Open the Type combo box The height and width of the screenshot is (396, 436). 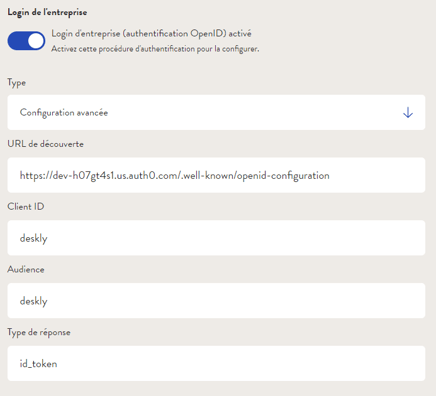[216, 112]
